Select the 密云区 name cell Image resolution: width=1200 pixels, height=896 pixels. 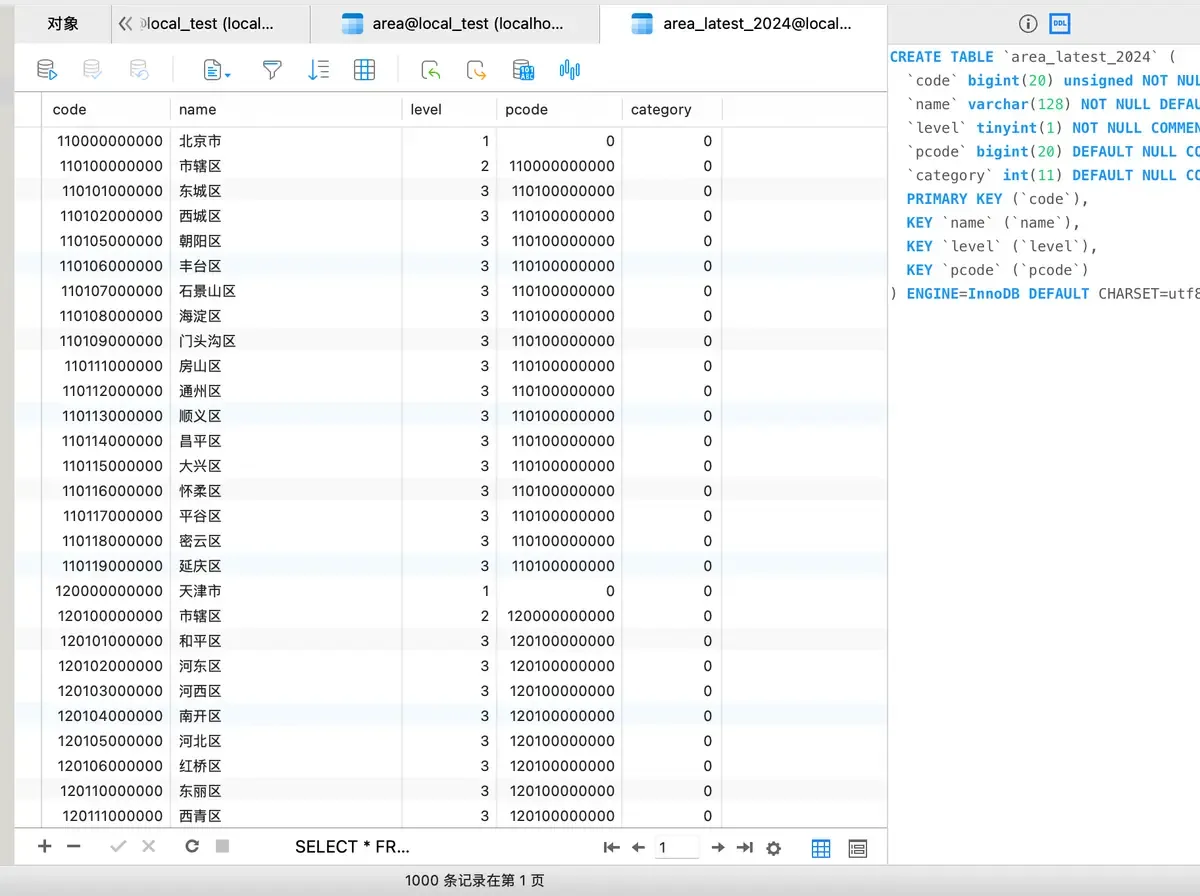pos(286,541)
